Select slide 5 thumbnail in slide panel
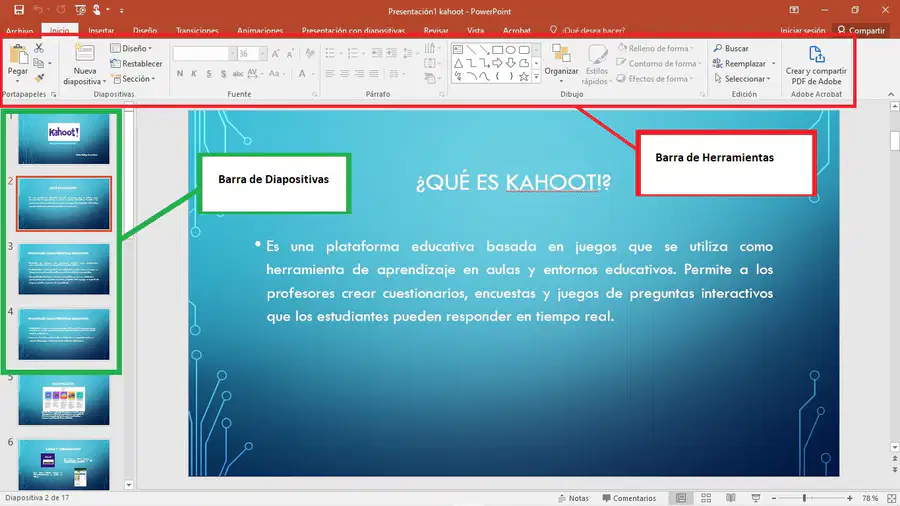The image size is (900, 506). (64, 400)
